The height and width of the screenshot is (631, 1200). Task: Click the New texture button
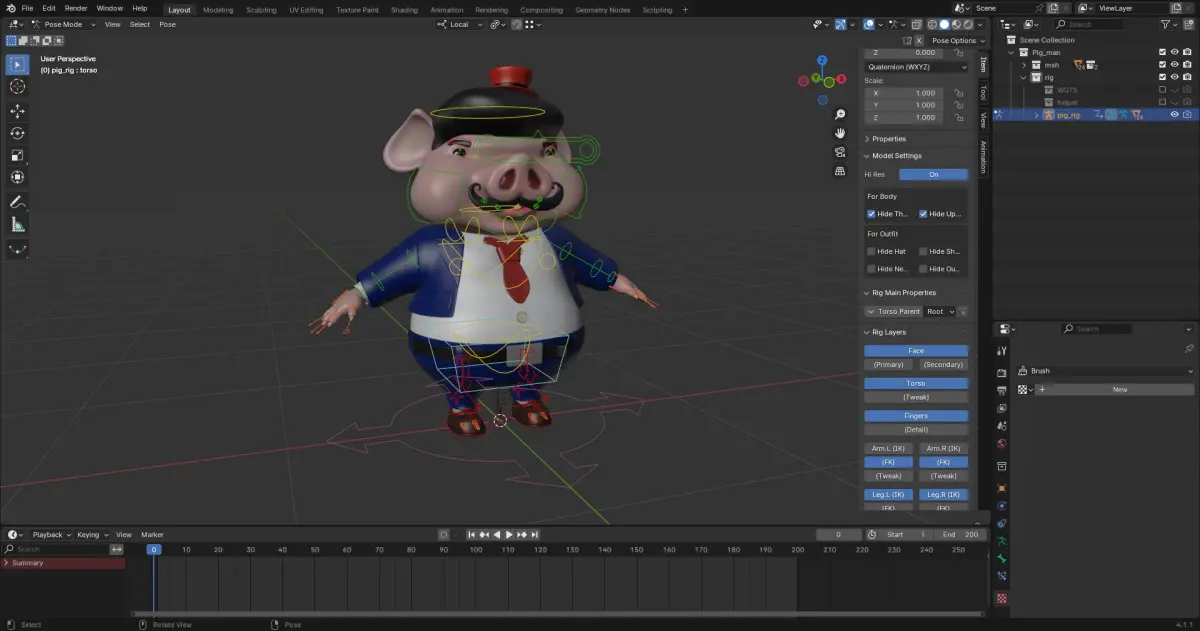point(1120,389)
